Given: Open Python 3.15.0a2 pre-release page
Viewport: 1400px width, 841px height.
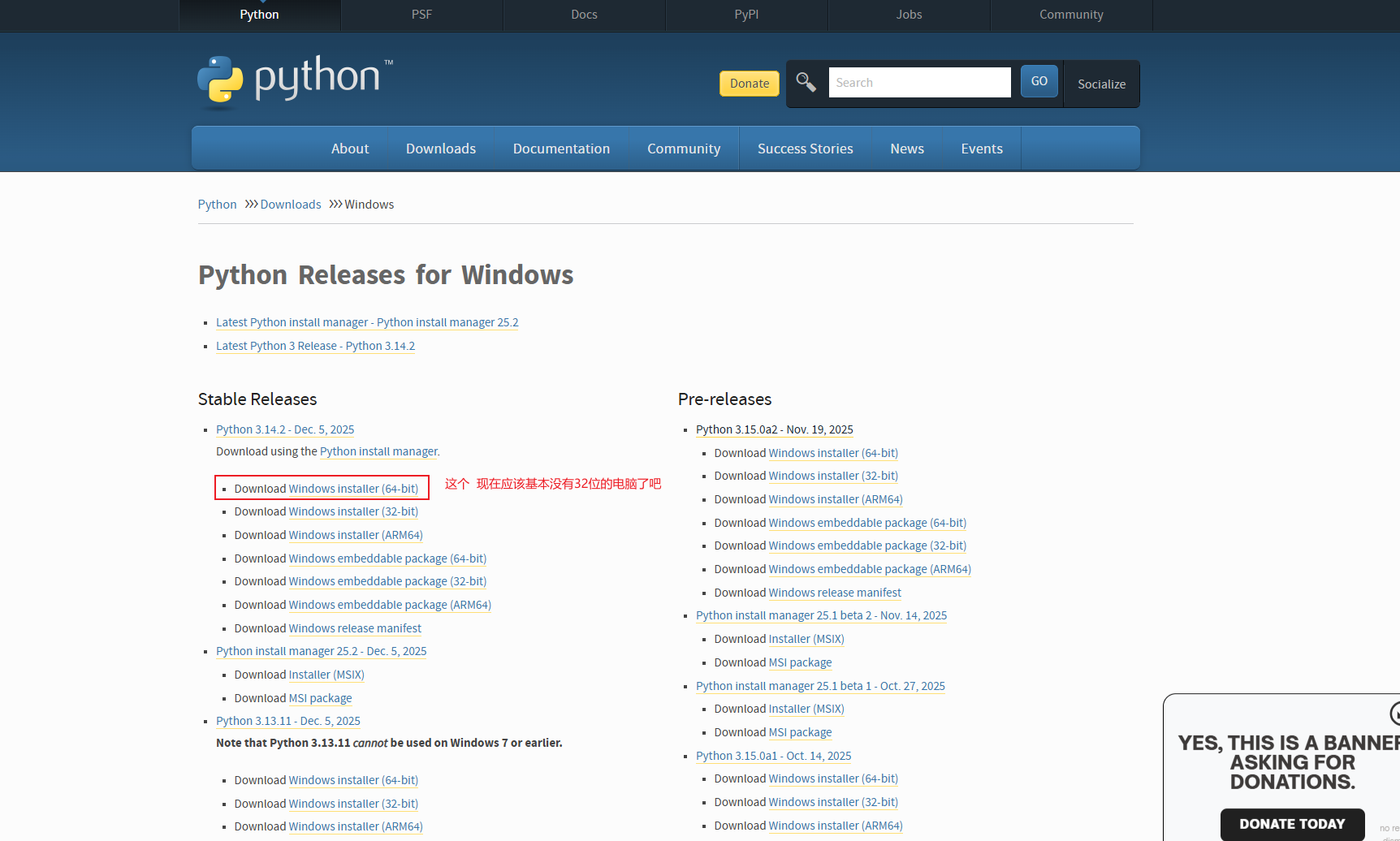Looking at the screenshot, I should [x=774, y=429].
